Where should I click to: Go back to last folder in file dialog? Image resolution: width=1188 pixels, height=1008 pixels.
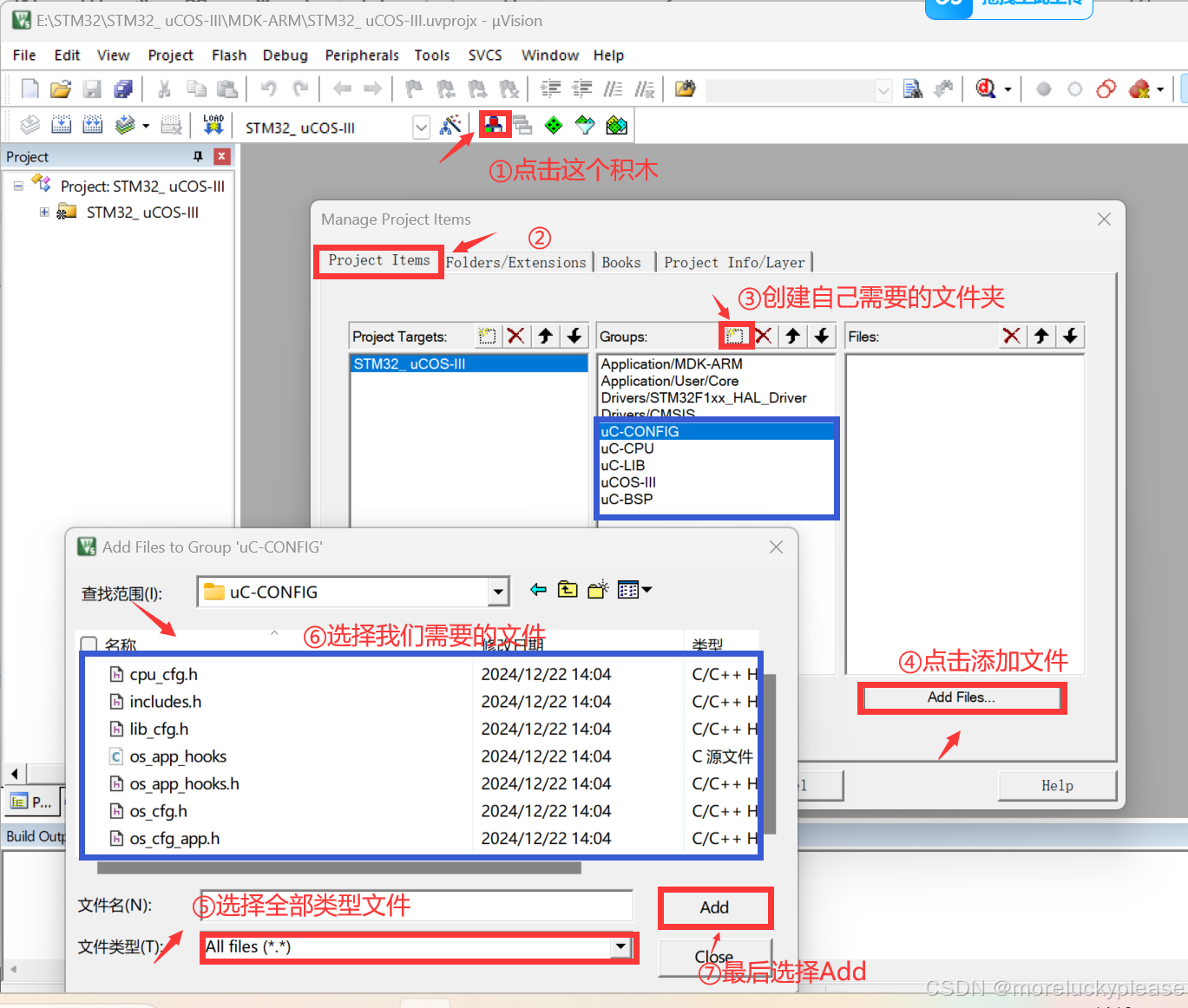point(538,590)
